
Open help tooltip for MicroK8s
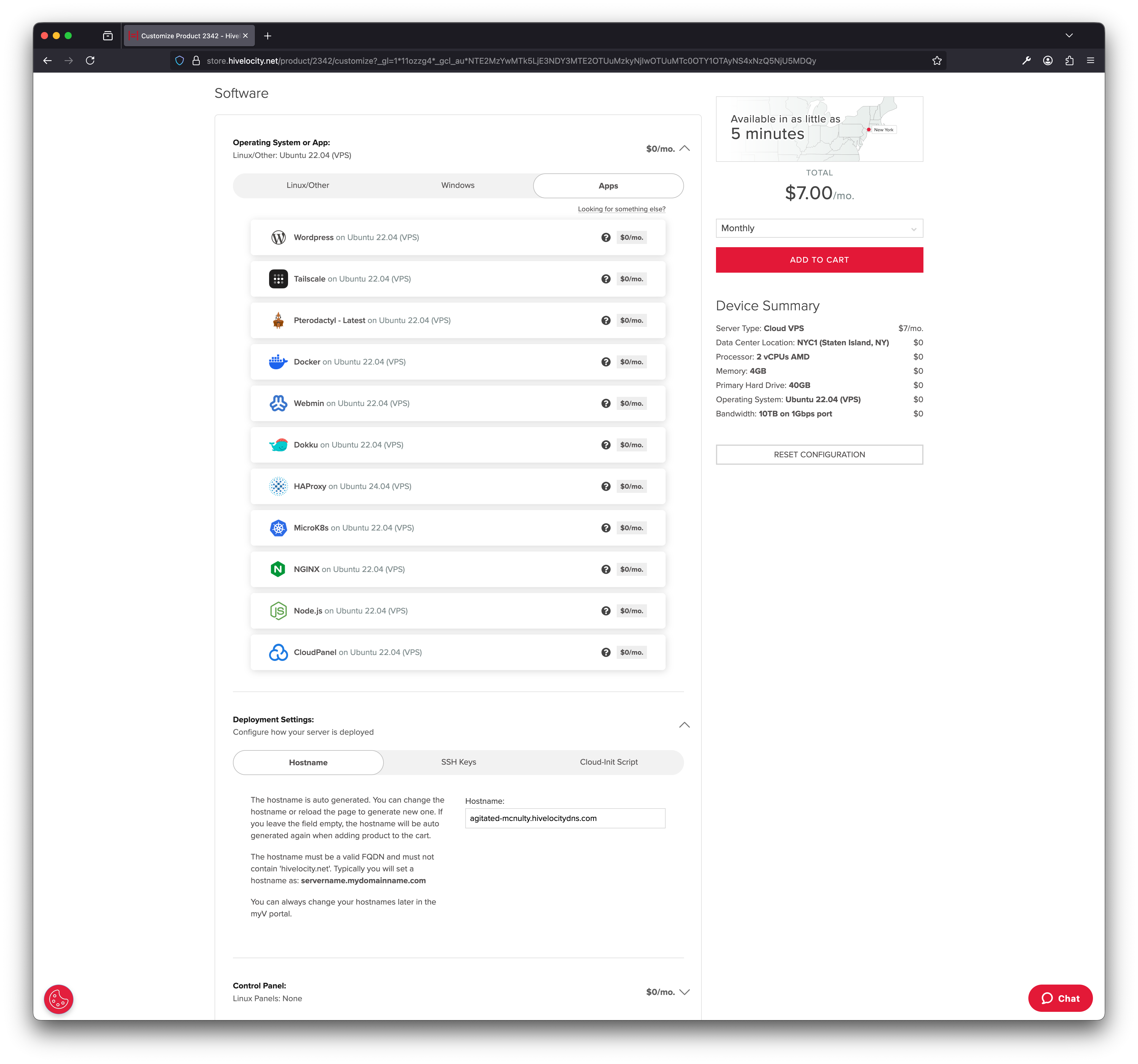point(606,528)
